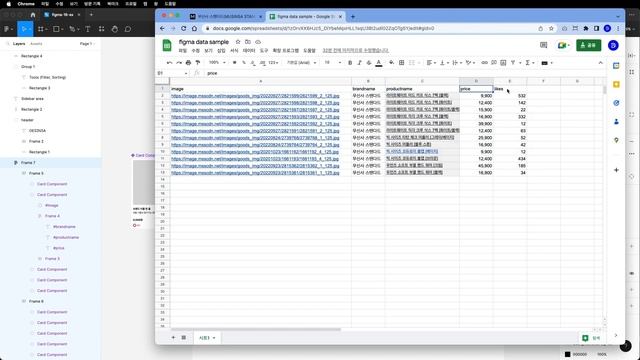
Task: Toggle bold formatting in Sheets
Action: [x=350, y=62]
